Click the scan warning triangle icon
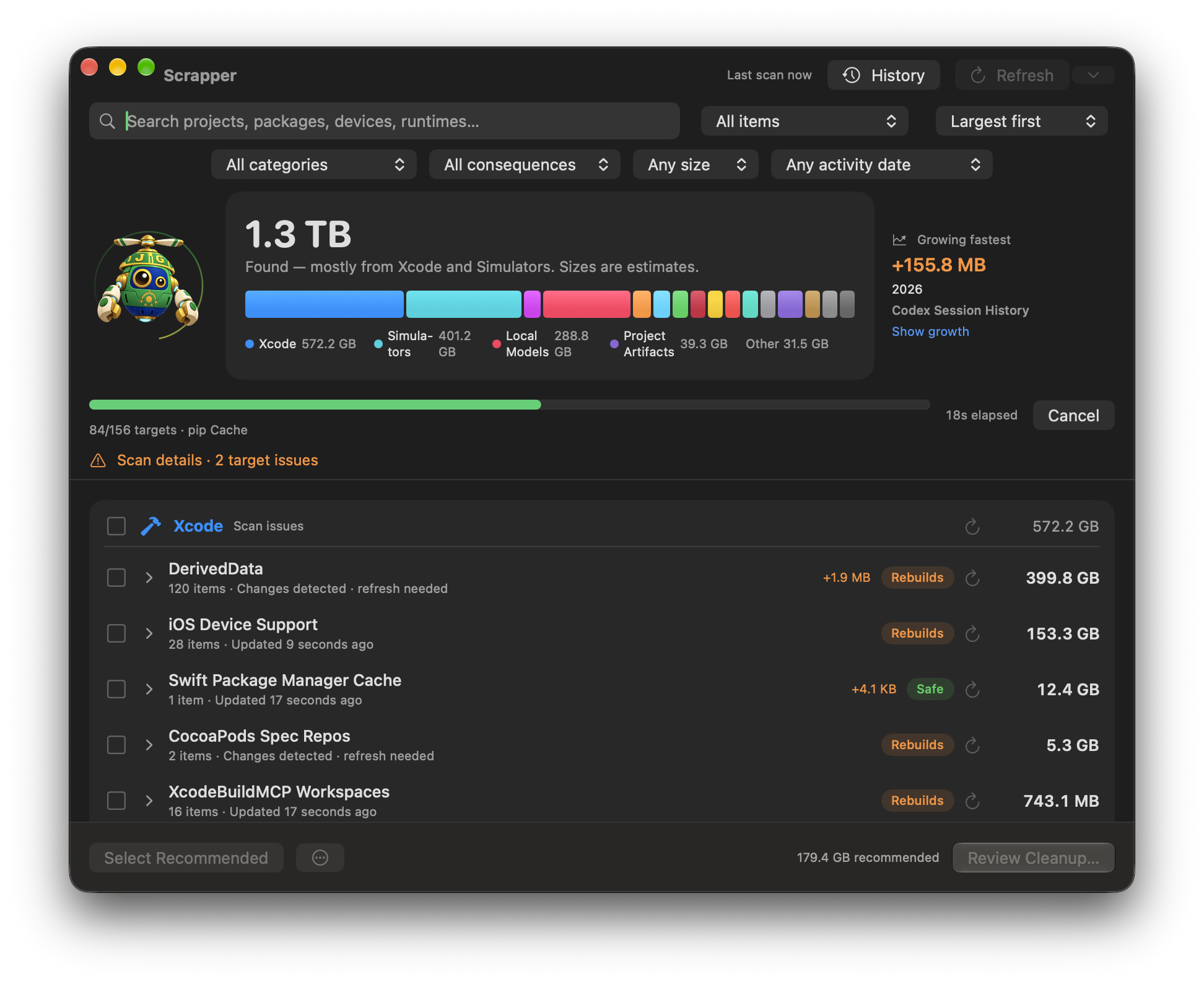 [x=98, y=460]
